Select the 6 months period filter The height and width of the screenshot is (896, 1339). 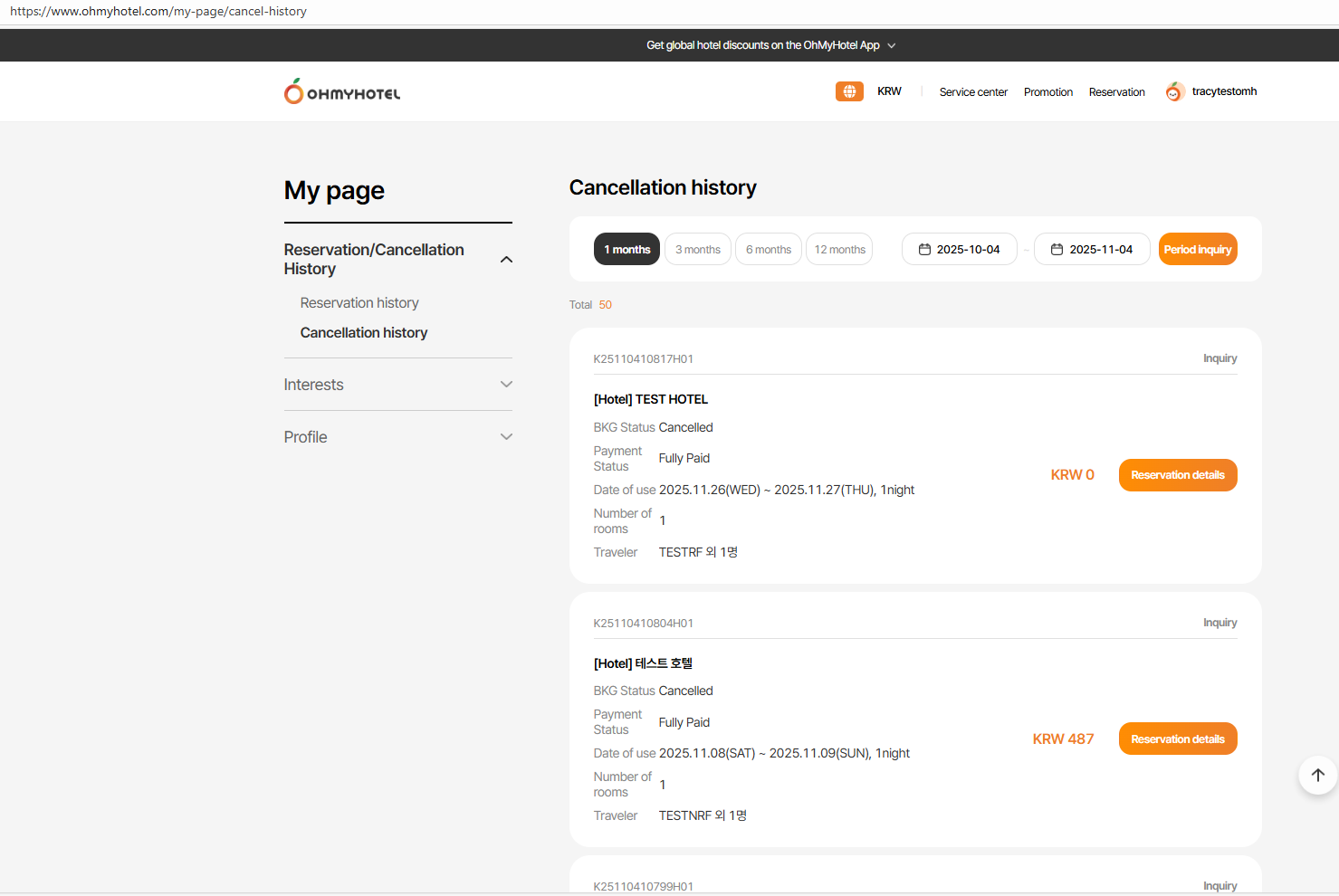(768, 249)
